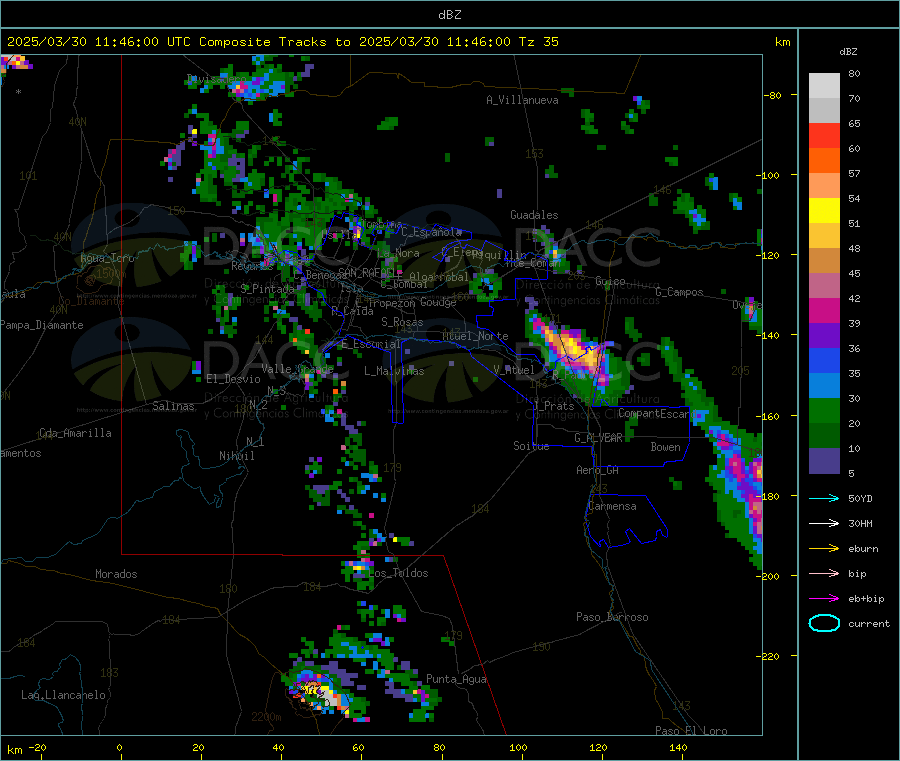This screenshot has height=761, width=900.
Task: Click the 'Cda_Amarilla' map label
Action: click(x=75, y=433)
